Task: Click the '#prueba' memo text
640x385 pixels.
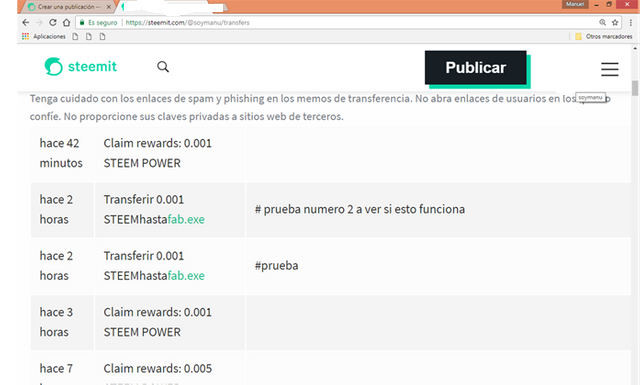Action: point(277,265)
